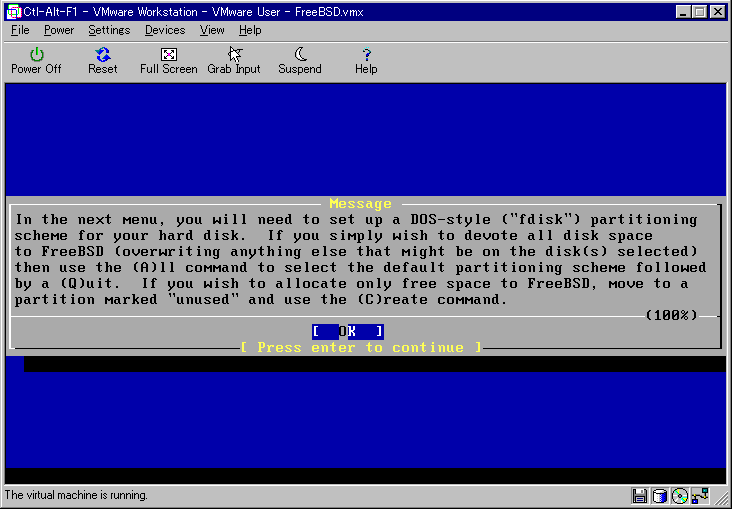
Task: Click the resize grip in status bar
Action: point(721,499)
